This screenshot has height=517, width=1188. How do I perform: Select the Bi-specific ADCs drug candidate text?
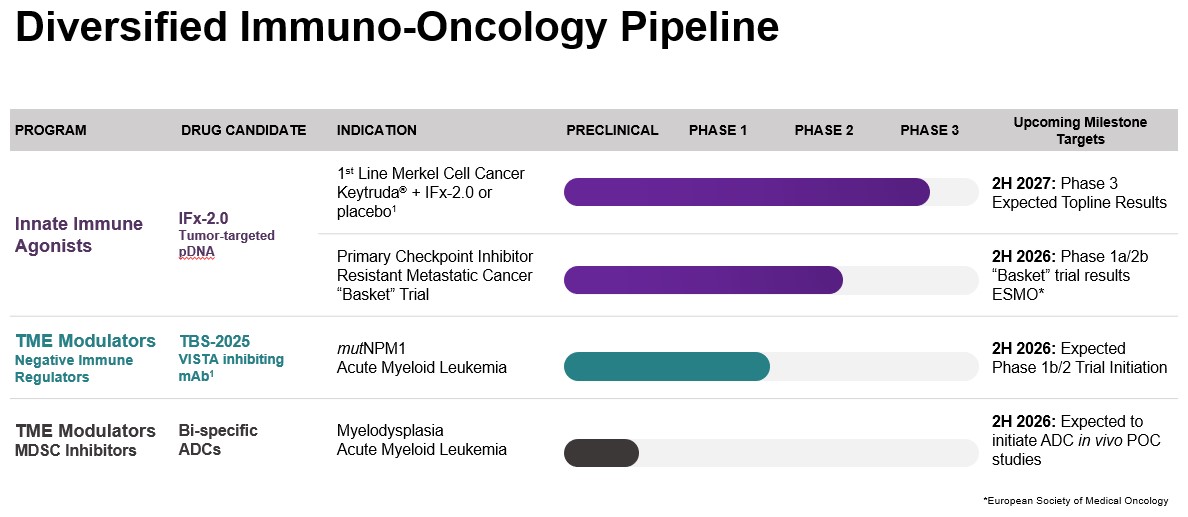point(218,440)
